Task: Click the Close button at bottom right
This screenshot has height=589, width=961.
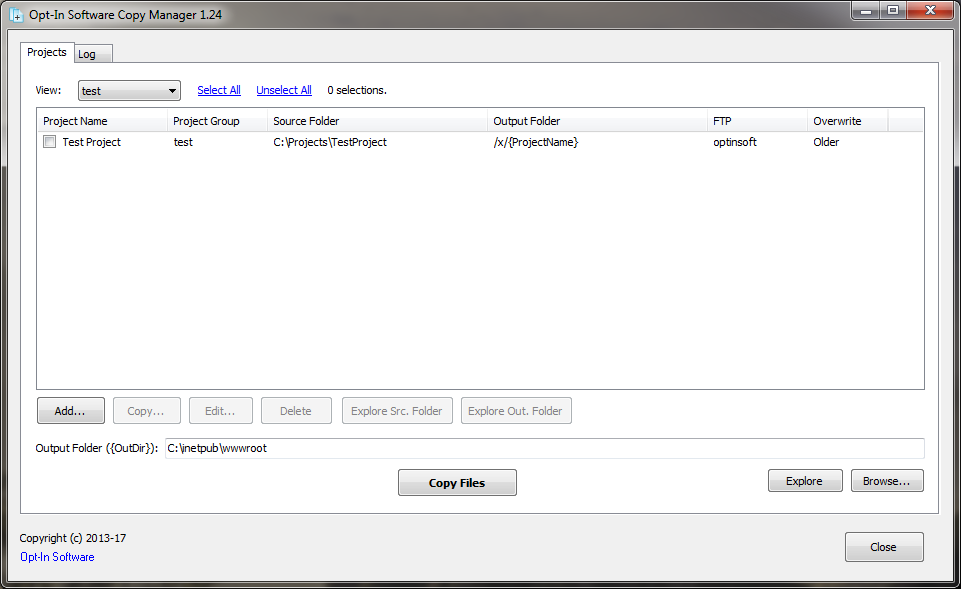Action: tap(883, 547)
